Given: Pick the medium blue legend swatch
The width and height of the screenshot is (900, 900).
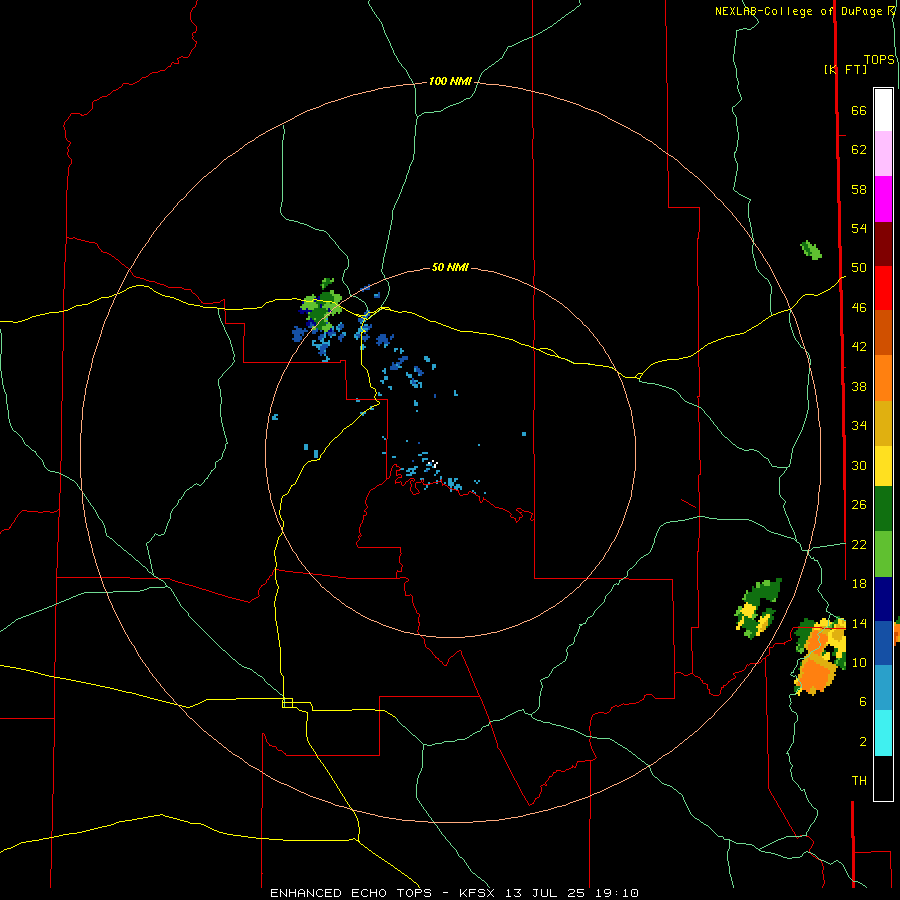Looking at the screenshot, I should [883, 643].
